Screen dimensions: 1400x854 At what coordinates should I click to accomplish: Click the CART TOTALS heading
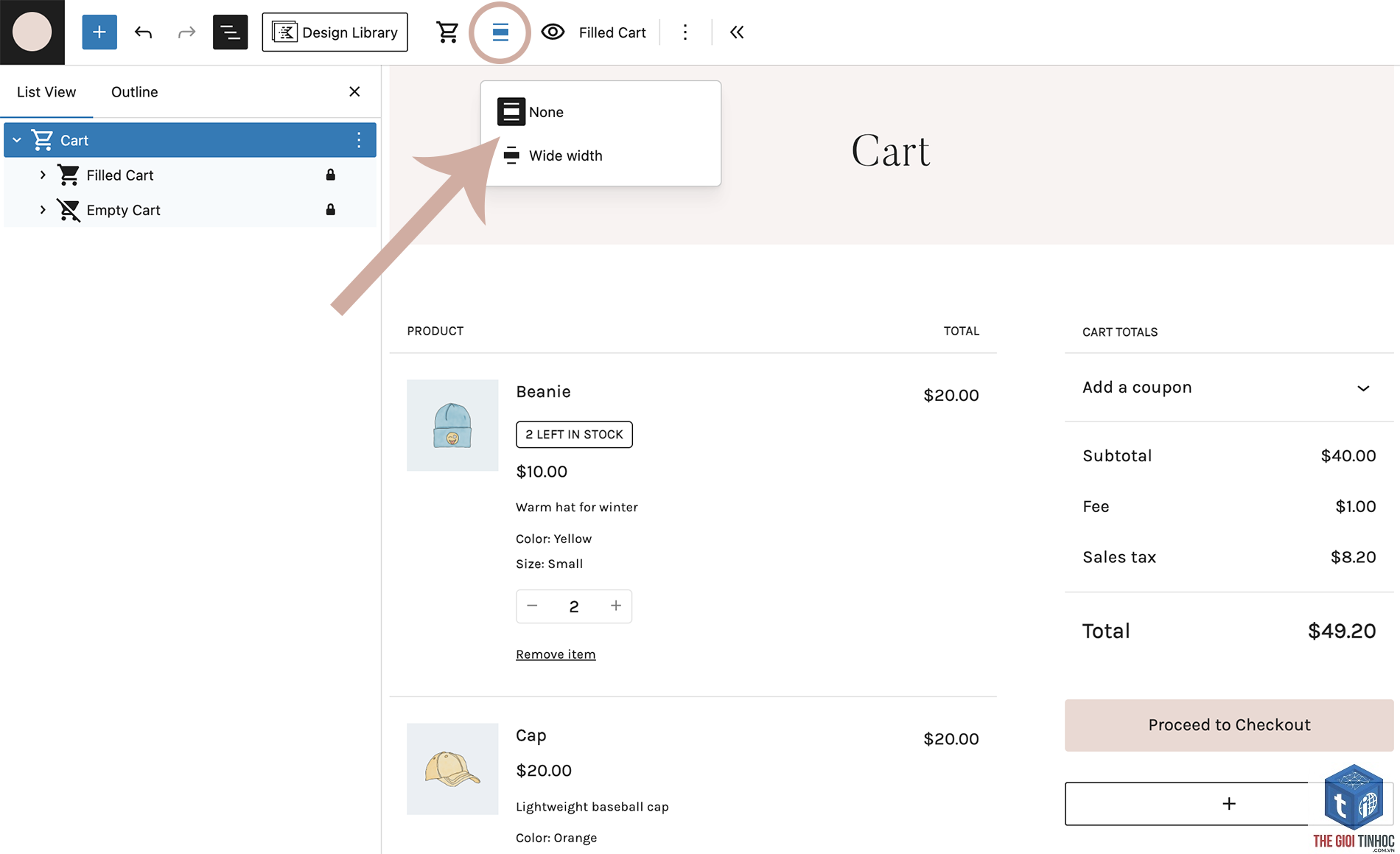point(1120,332)
